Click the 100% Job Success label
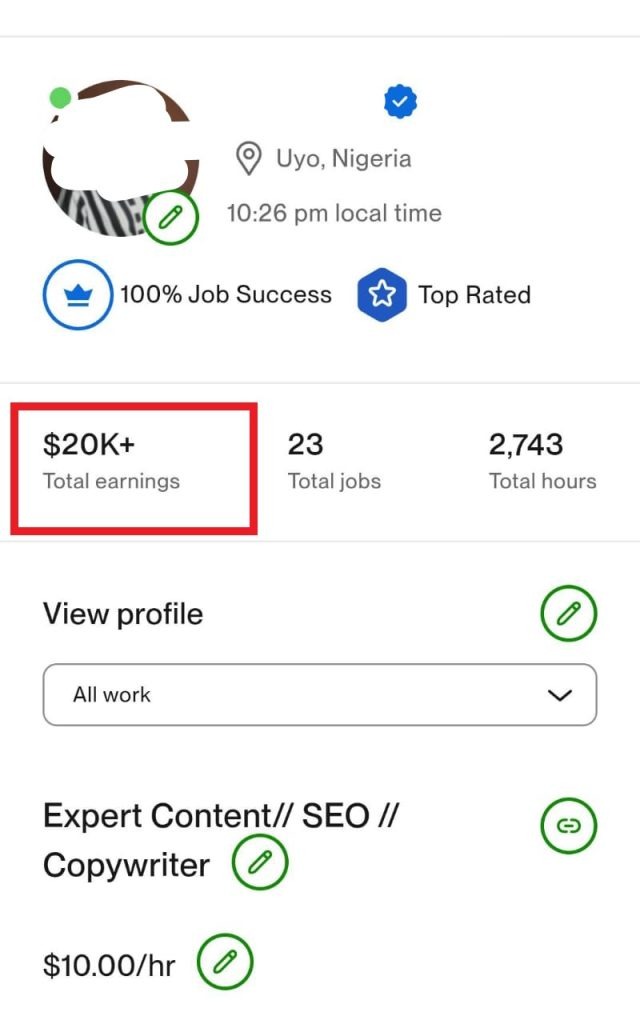This screenshot has width=640, height=1024. 226,295
